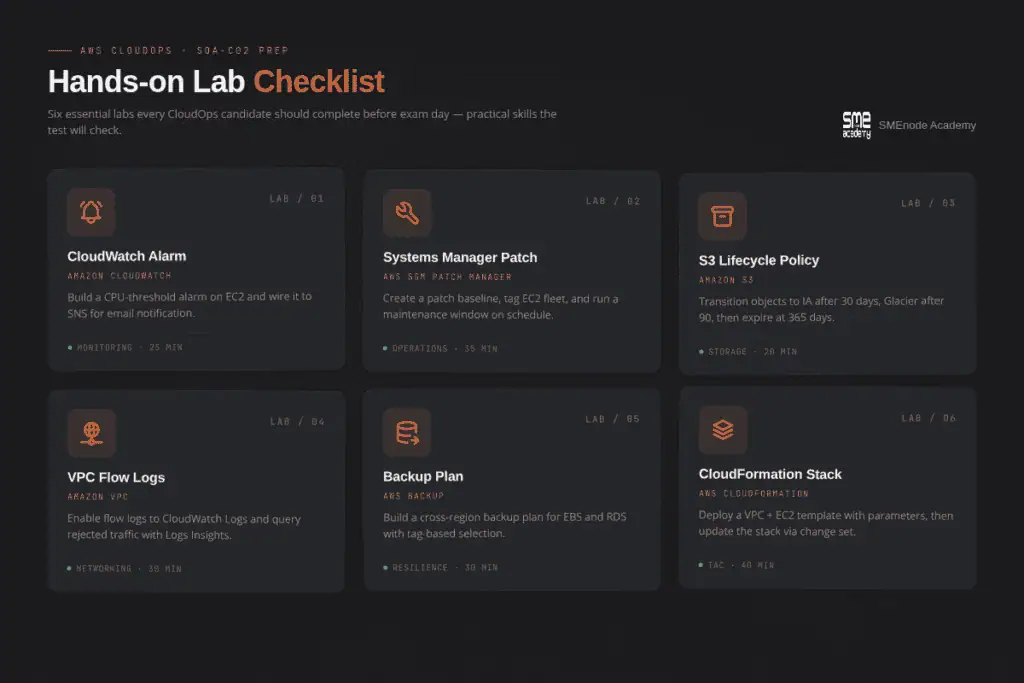Screen dimensions: 1024x683
Task: Select the S3 Lifecycle Policy heading
Action: (x=758, y=260)
